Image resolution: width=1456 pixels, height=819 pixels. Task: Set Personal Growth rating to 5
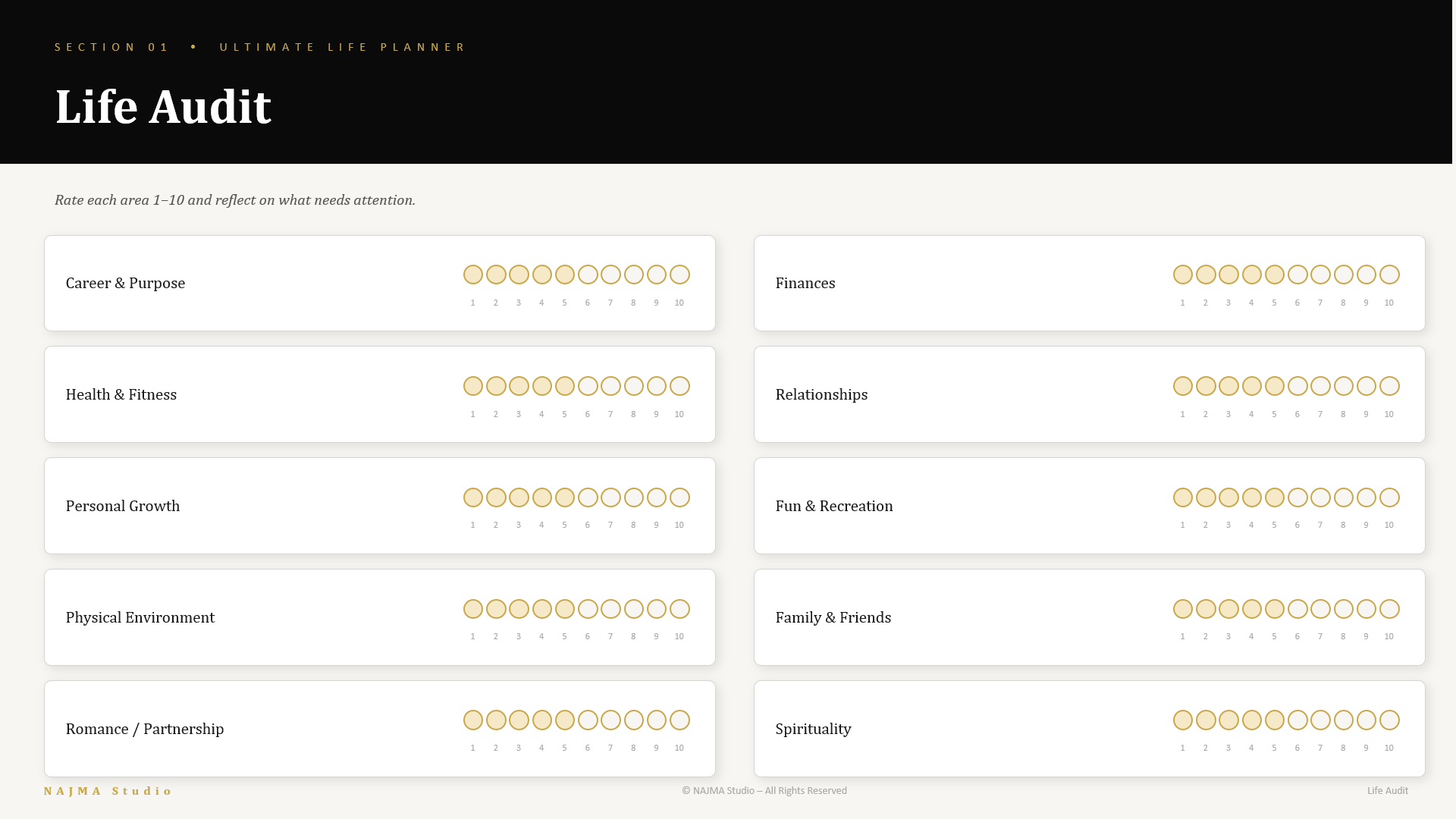(x=565, y=497)
